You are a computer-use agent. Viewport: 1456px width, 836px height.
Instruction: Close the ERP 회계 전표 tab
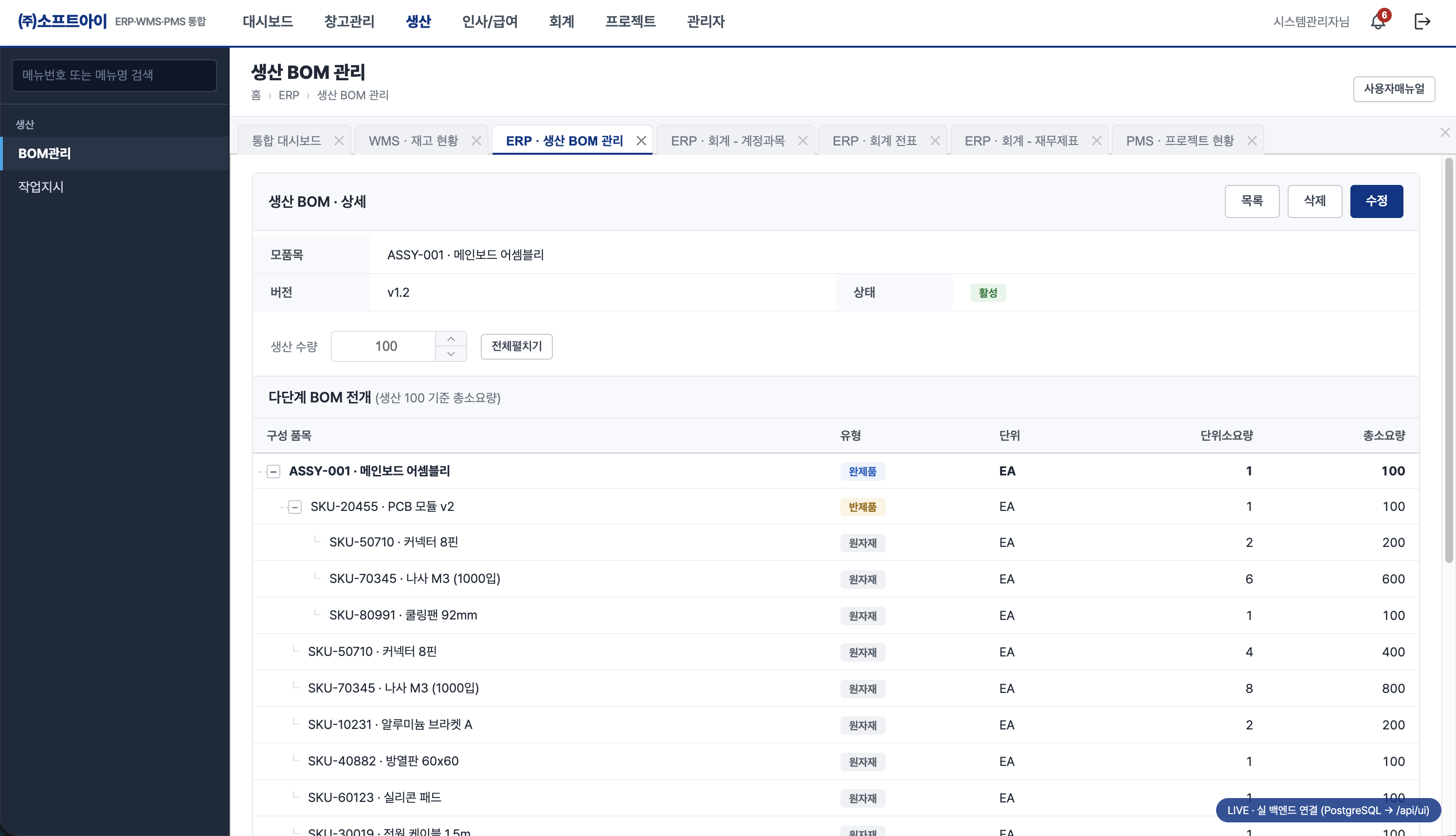pos(935,141)
